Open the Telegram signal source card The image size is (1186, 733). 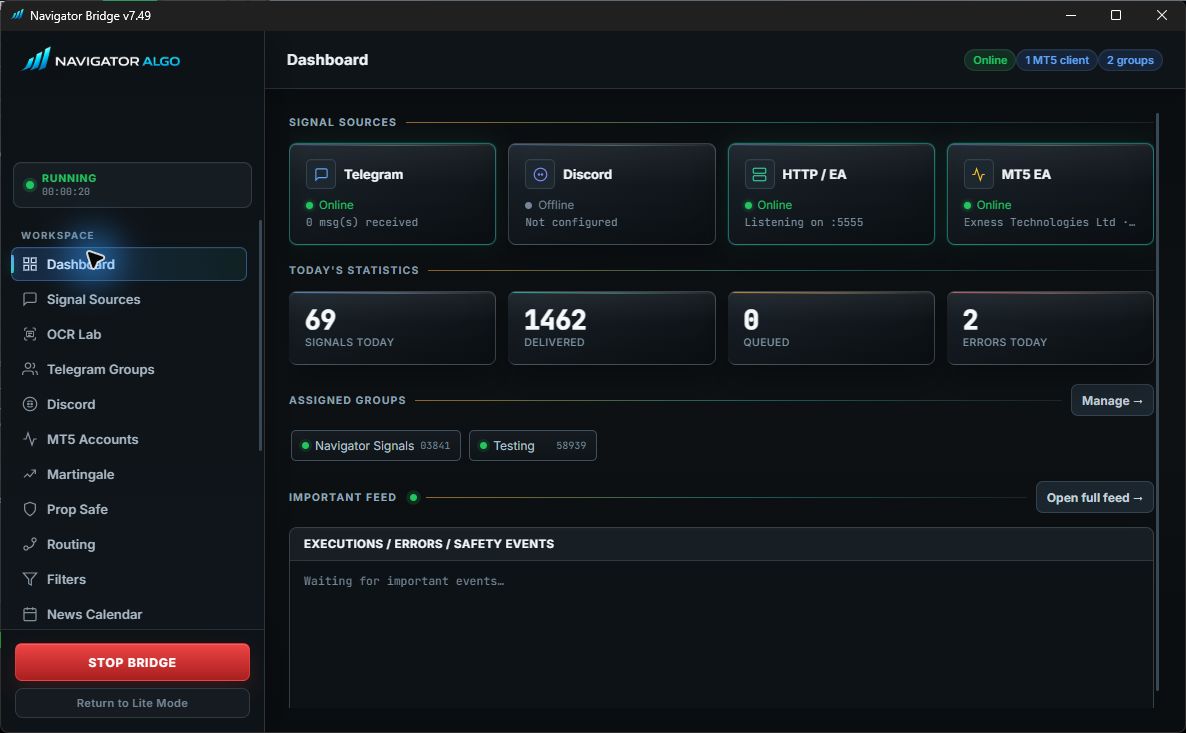coord(393,194)
